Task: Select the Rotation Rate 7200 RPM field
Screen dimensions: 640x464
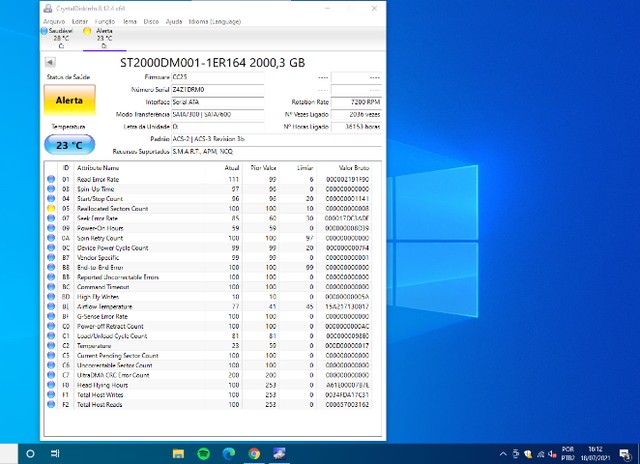Action: [x=356, y=102]
